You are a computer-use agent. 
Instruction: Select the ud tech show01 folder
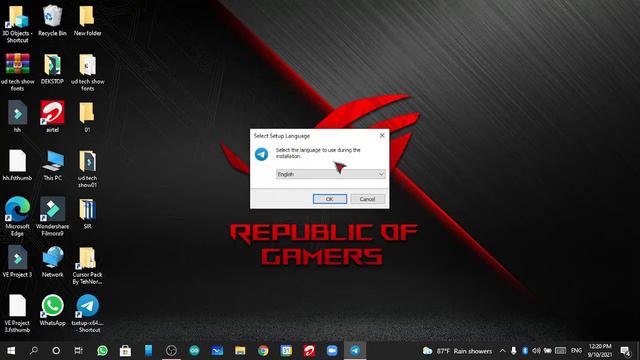click(x=87, y=169)
